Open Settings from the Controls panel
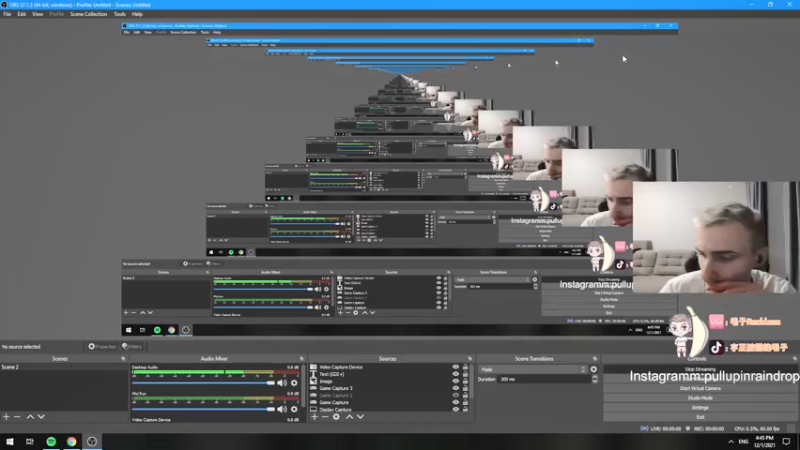Image resolution: width=800 pixels, height=450 pixels. [x=700, y=408]
